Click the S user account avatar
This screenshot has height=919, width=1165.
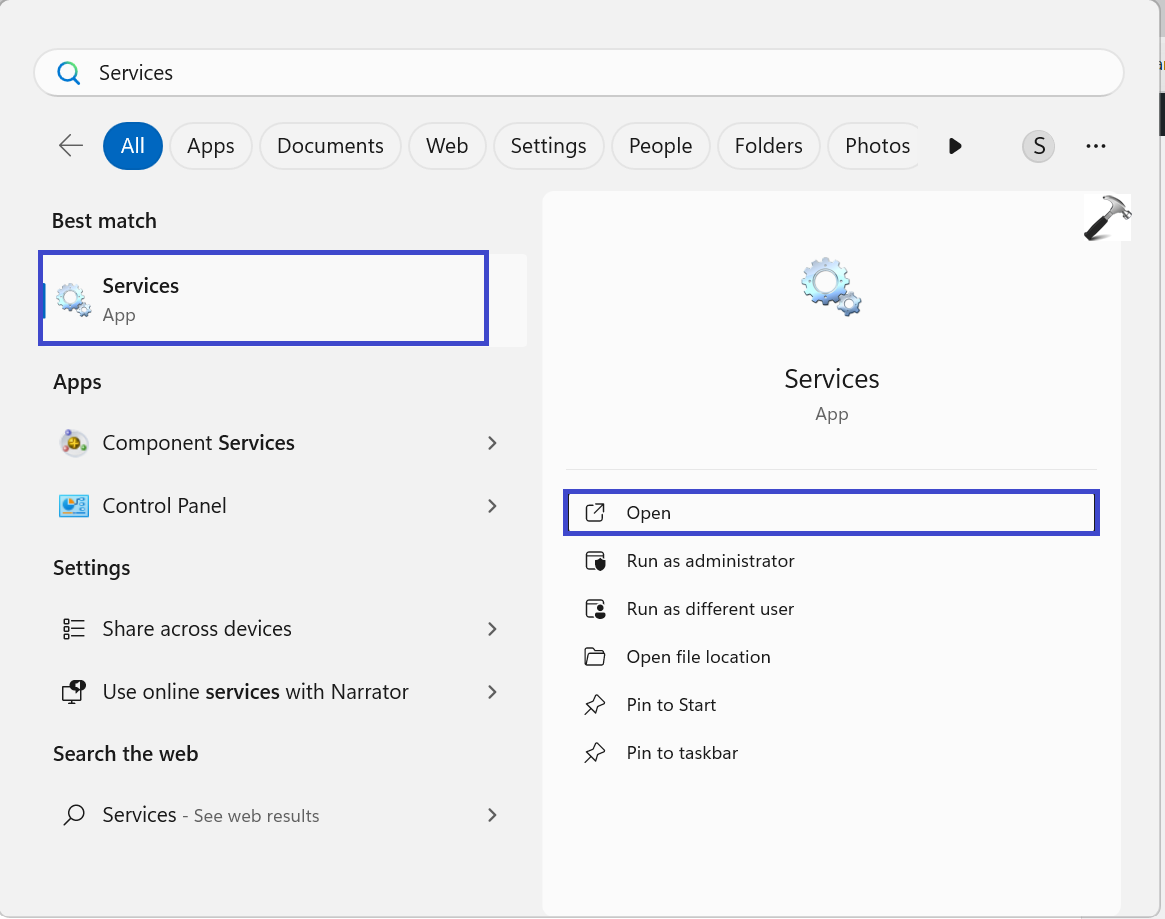[1038, 147]
